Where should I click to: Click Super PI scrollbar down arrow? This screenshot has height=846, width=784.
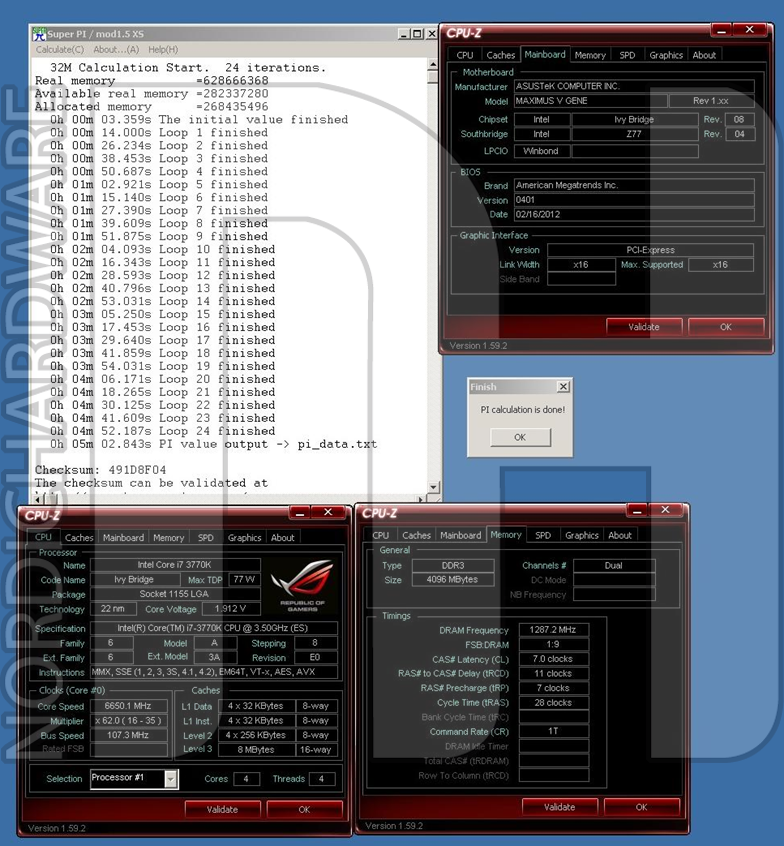433,488
